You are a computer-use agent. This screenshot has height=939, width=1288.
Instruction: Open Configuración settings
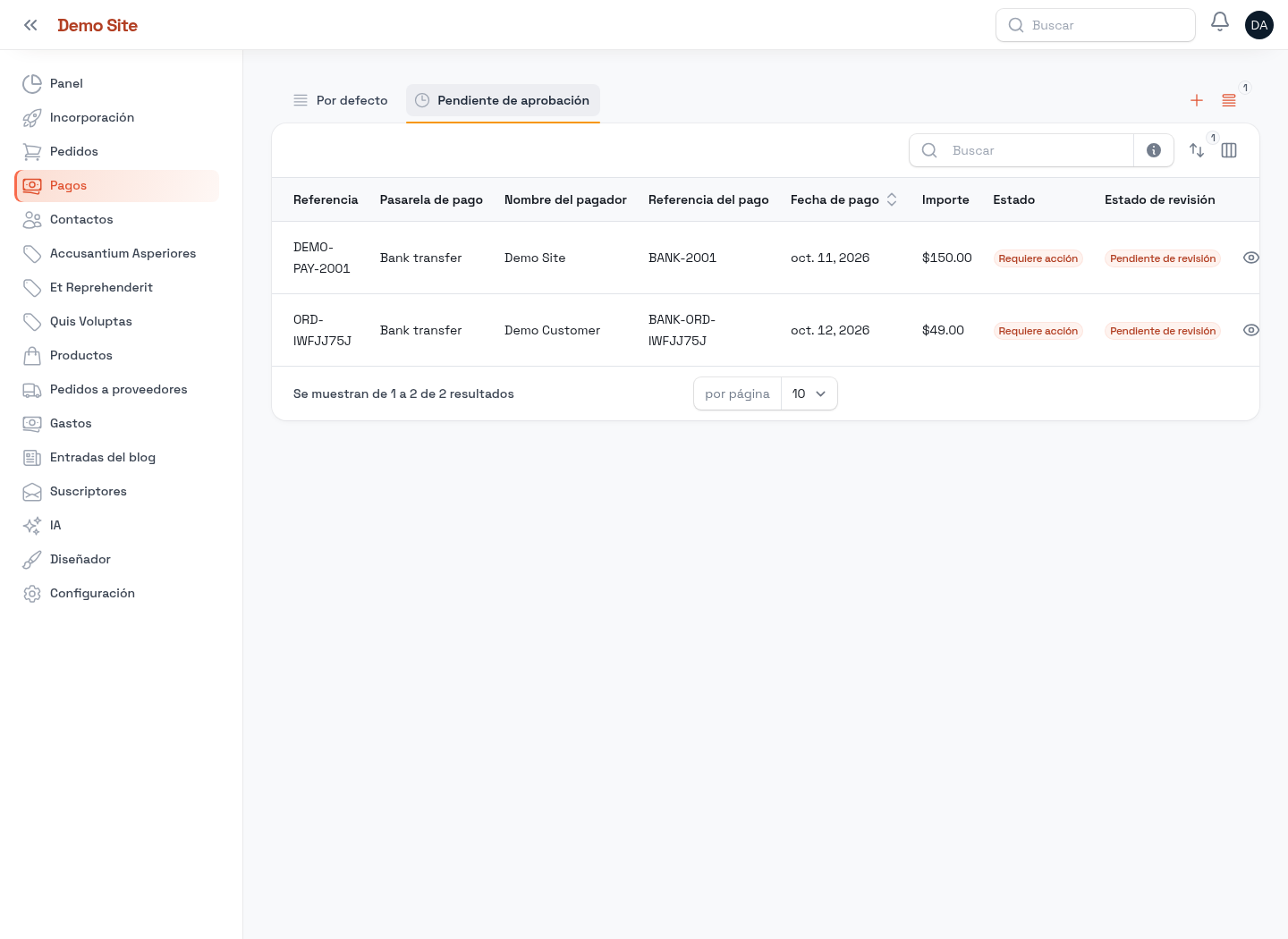(x=117, y=593)
